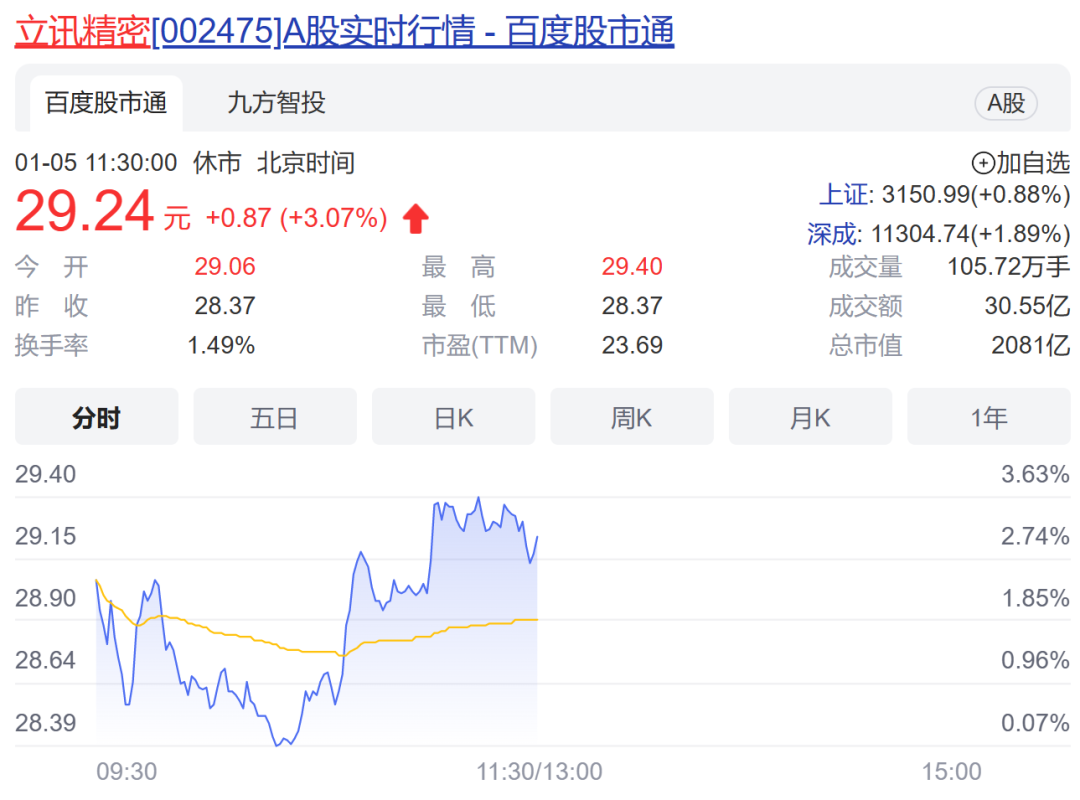Image resolution: width=1080 pixels, height=800 pixels.
Task: Click the change value +0.87 (+3.07%)
Action: pyautogui.click(x=297, y=218)
